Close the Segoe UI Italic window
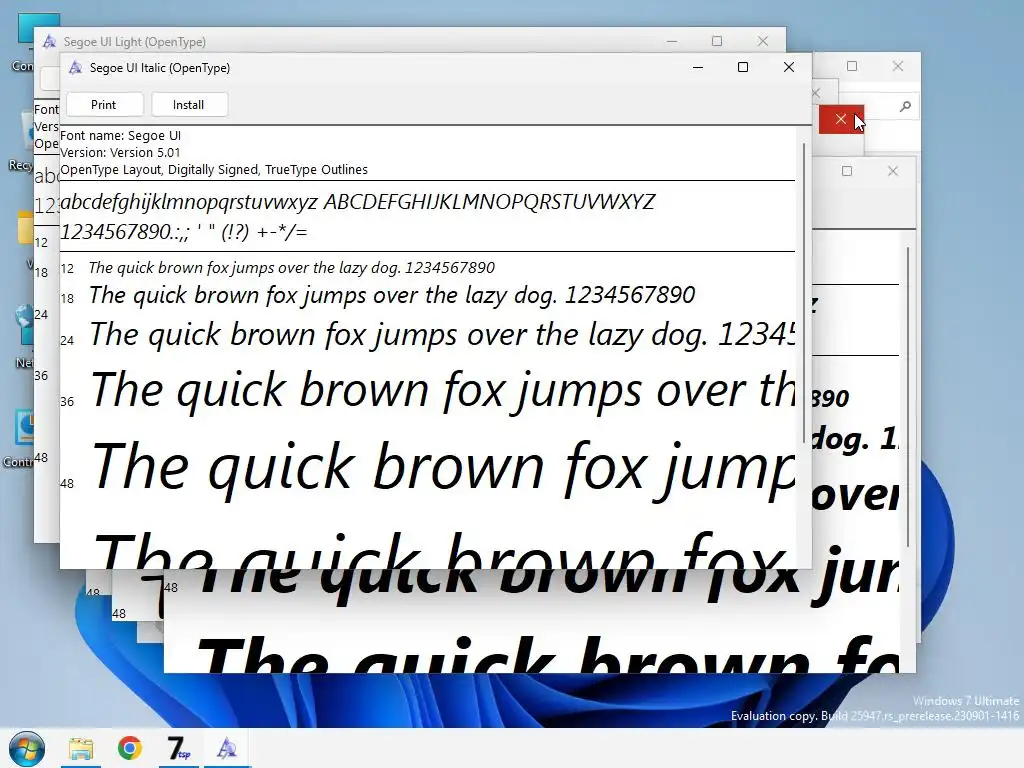 point(788,67)
